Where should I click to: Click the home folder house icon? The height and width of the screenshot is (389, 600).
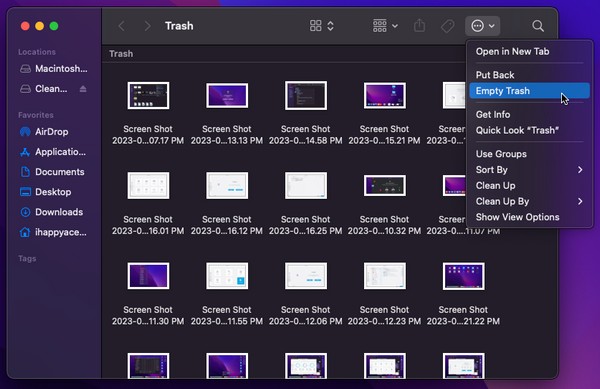click(25, 232)
